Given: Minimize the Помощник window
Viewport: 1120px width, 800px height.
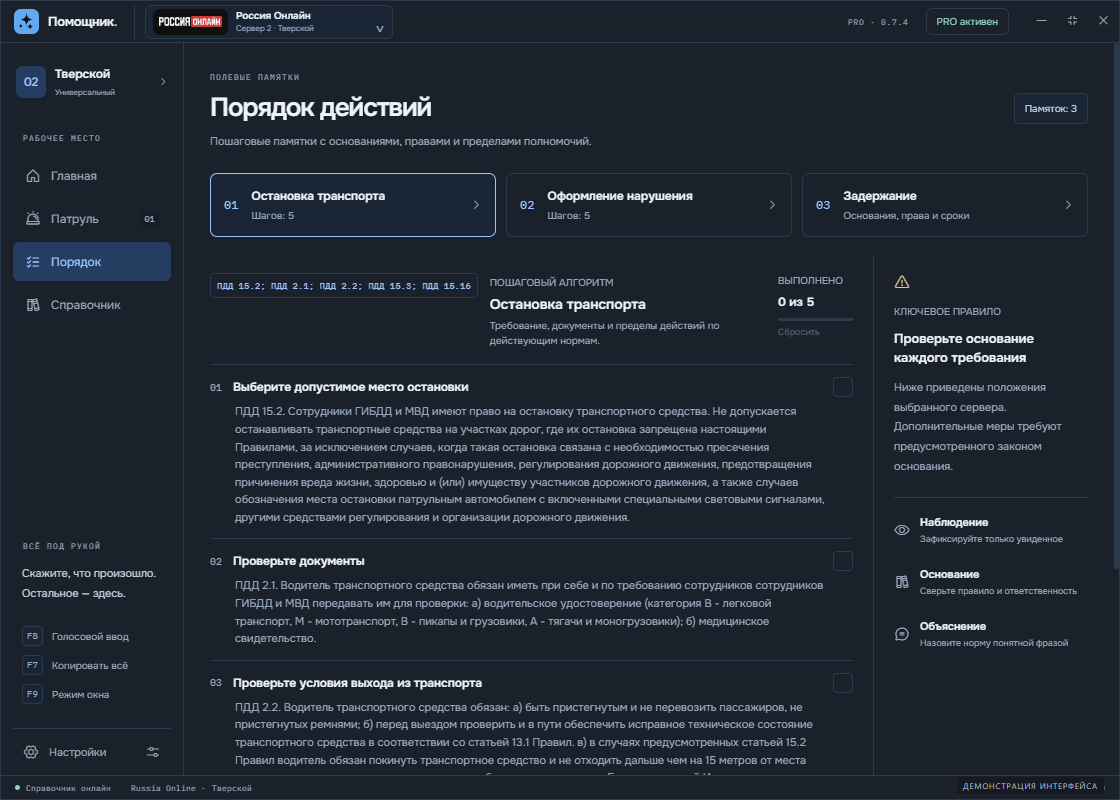Looking at the screenshot, I should click(1041, 21).
